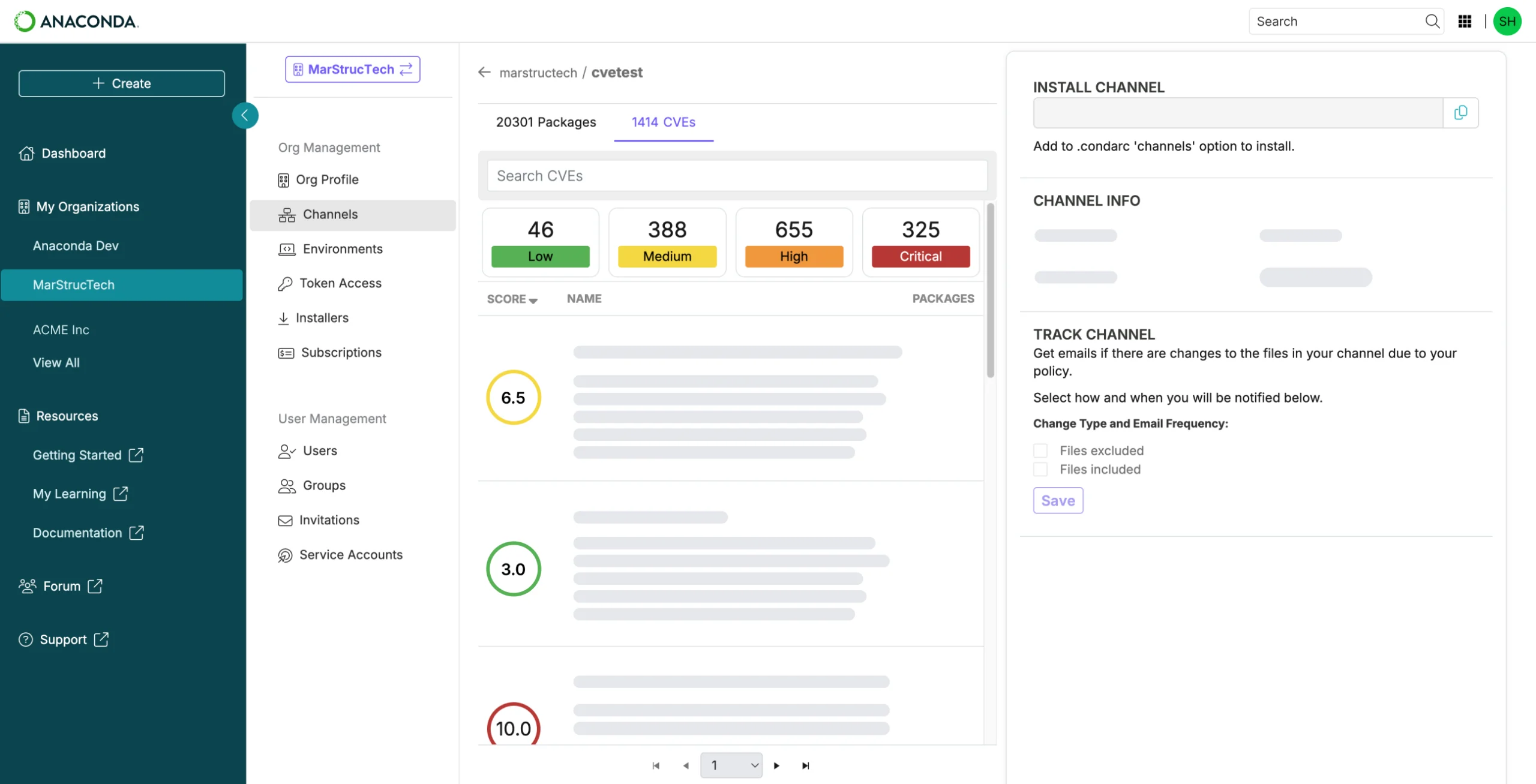This screenshot has height=784, width=1536.
Task: Toggle the Score sort order
Action: tap(512, 299)
